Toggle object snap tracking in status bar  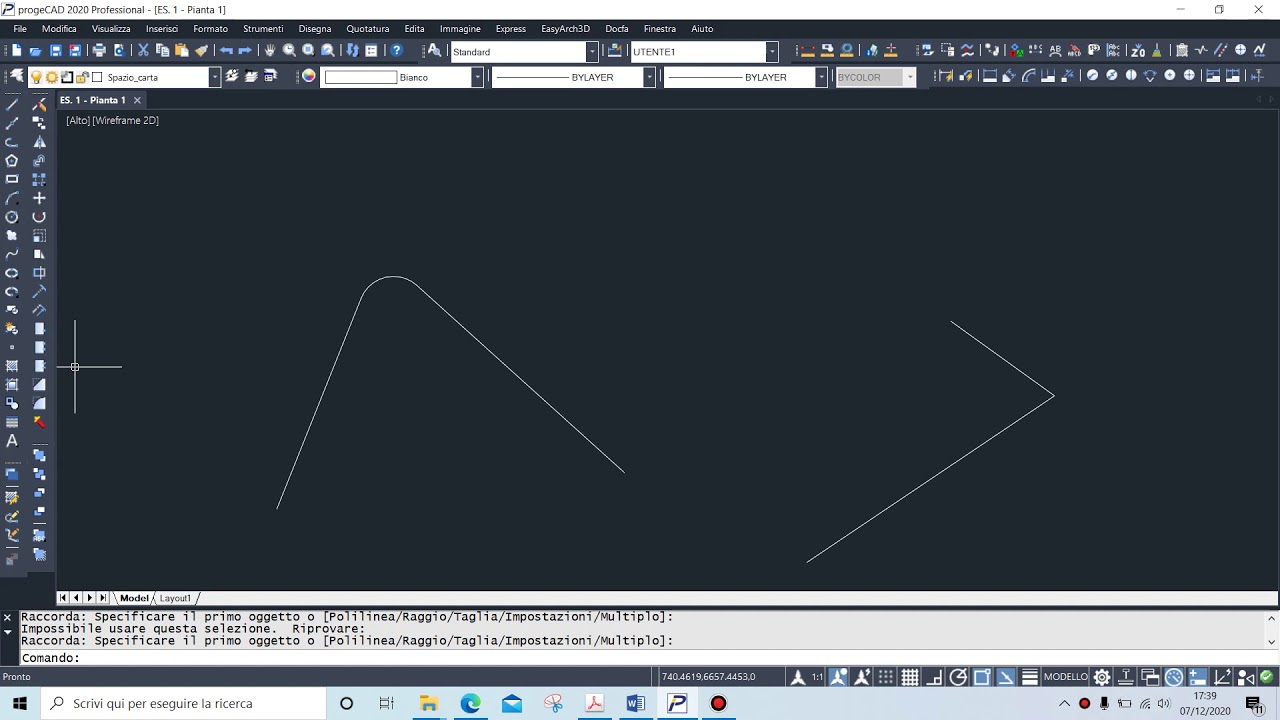click(1006, 677)
